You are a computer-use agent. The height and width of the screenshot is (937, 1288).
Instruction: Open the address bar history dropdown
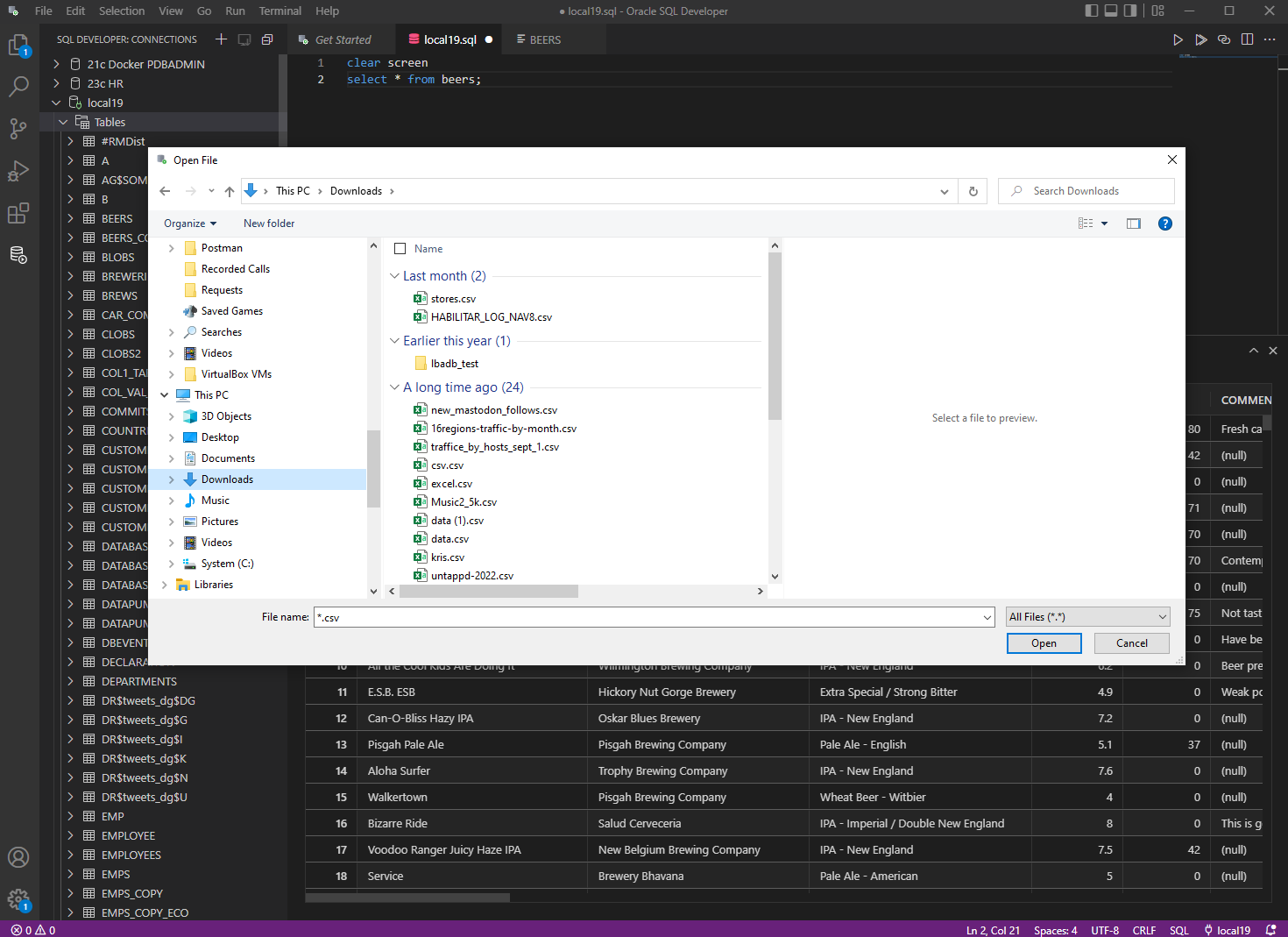pos(944,191)
